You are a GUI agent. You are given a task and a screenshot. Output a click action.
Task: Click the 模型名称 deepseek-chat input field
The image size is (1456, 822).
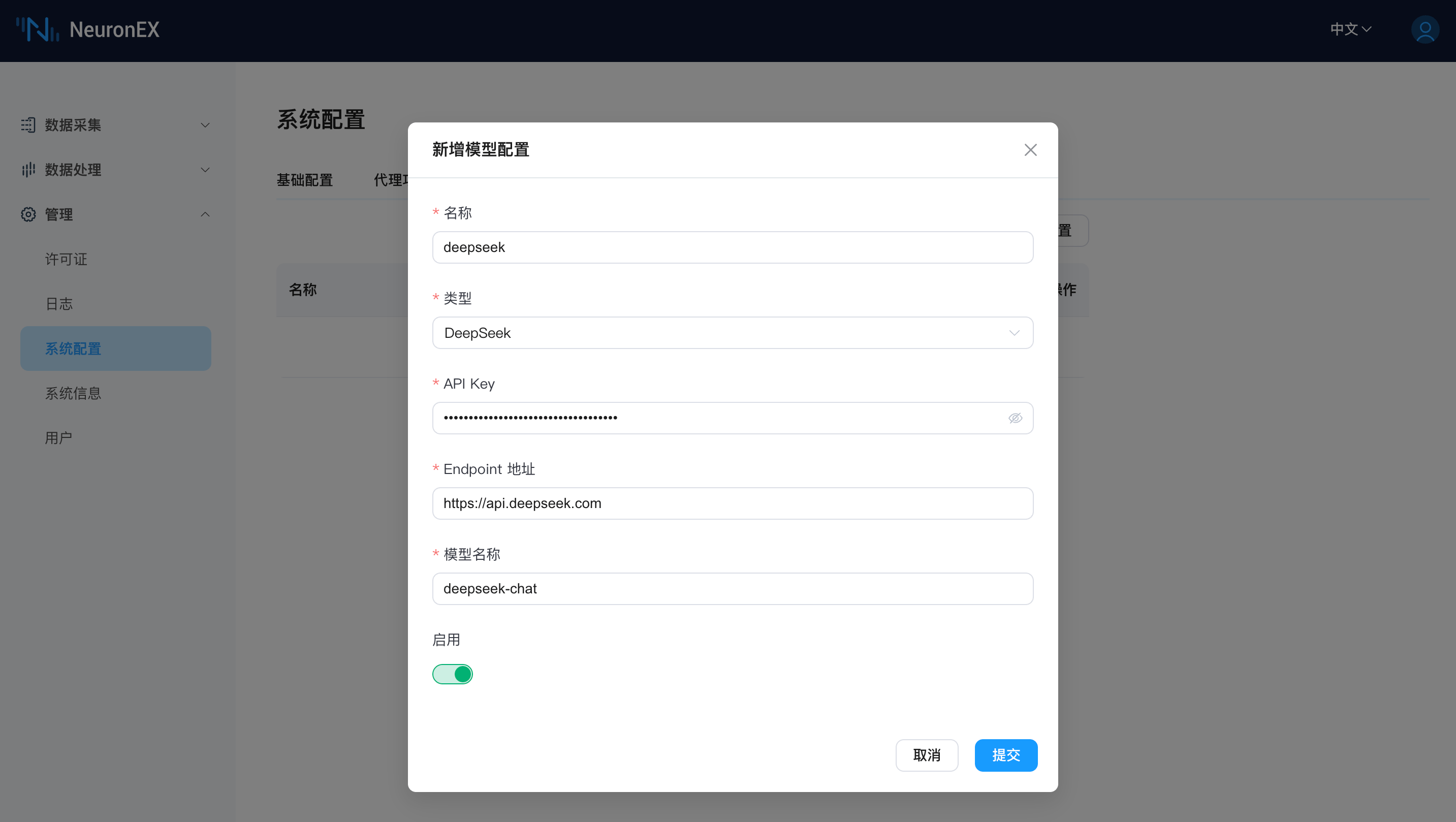(733, 588)
